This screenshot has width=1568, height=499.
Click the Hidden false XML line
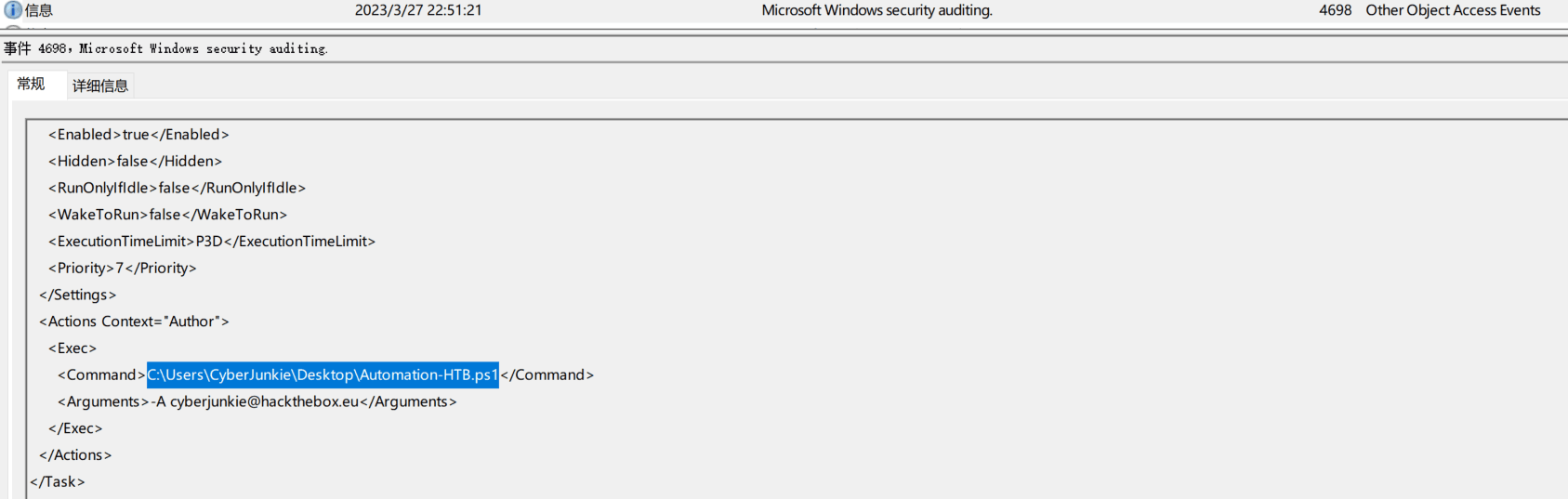(x=135, y=162)
